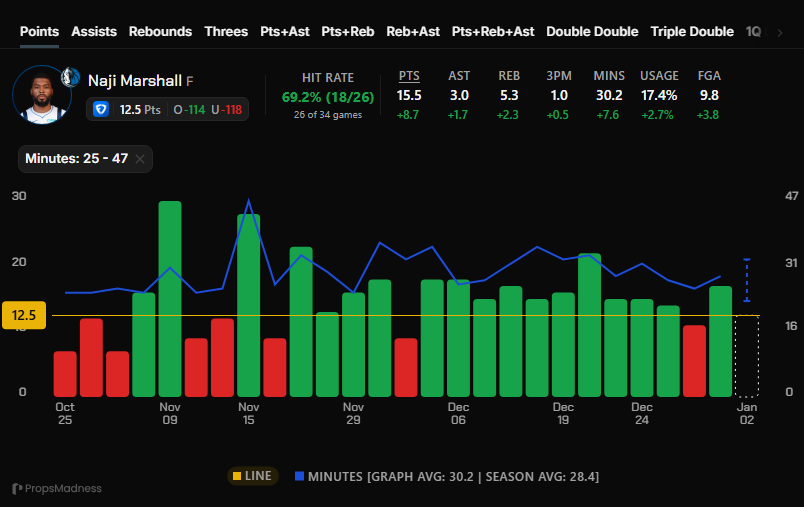Open the Pts+Reb tab
Image resolution: width=804 pixels, height=507 pixels.
pyautogui.click(x=348, y=32)
